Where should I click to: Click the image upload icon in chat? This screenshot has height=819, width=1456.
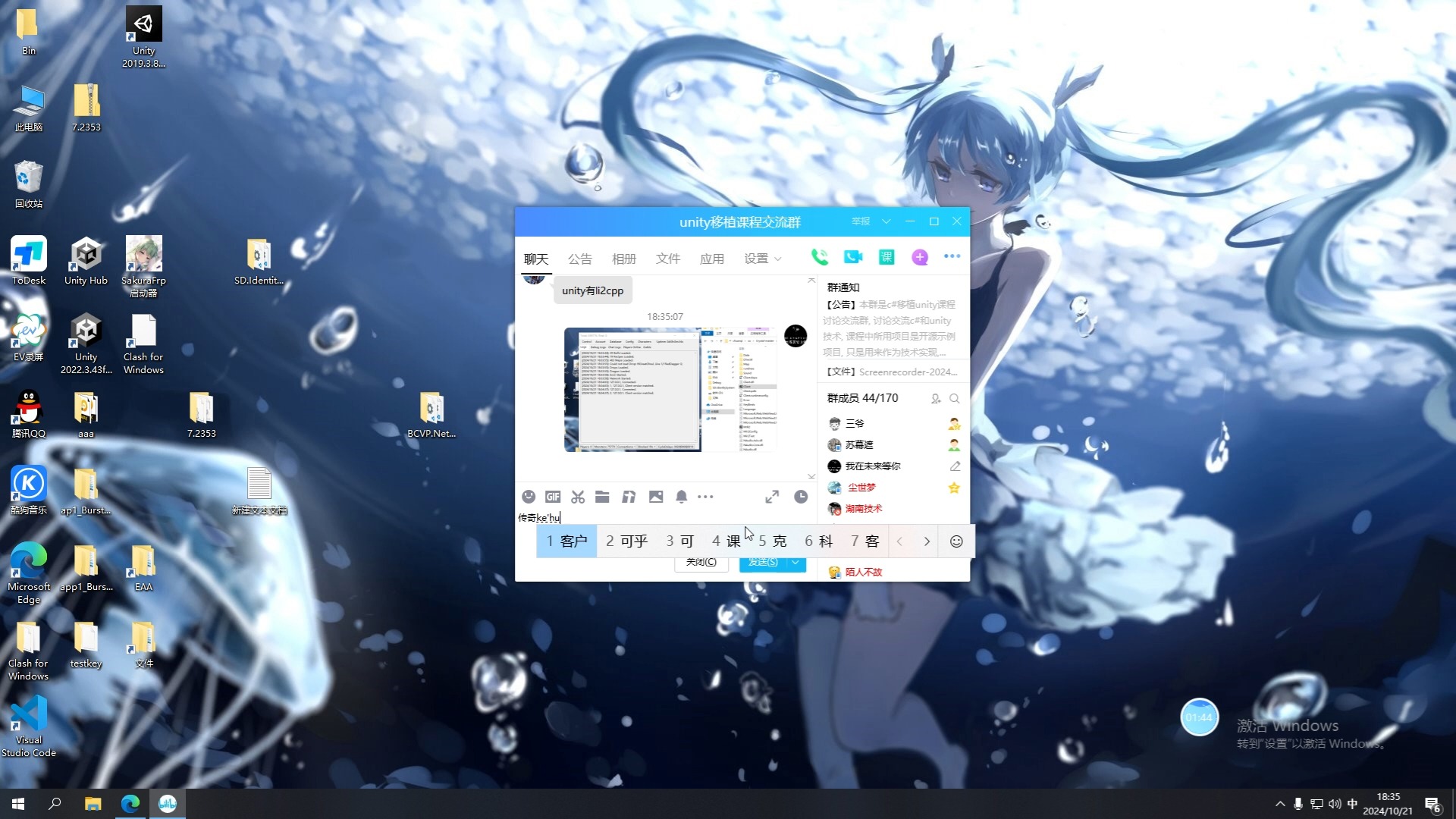pos(655,497)
